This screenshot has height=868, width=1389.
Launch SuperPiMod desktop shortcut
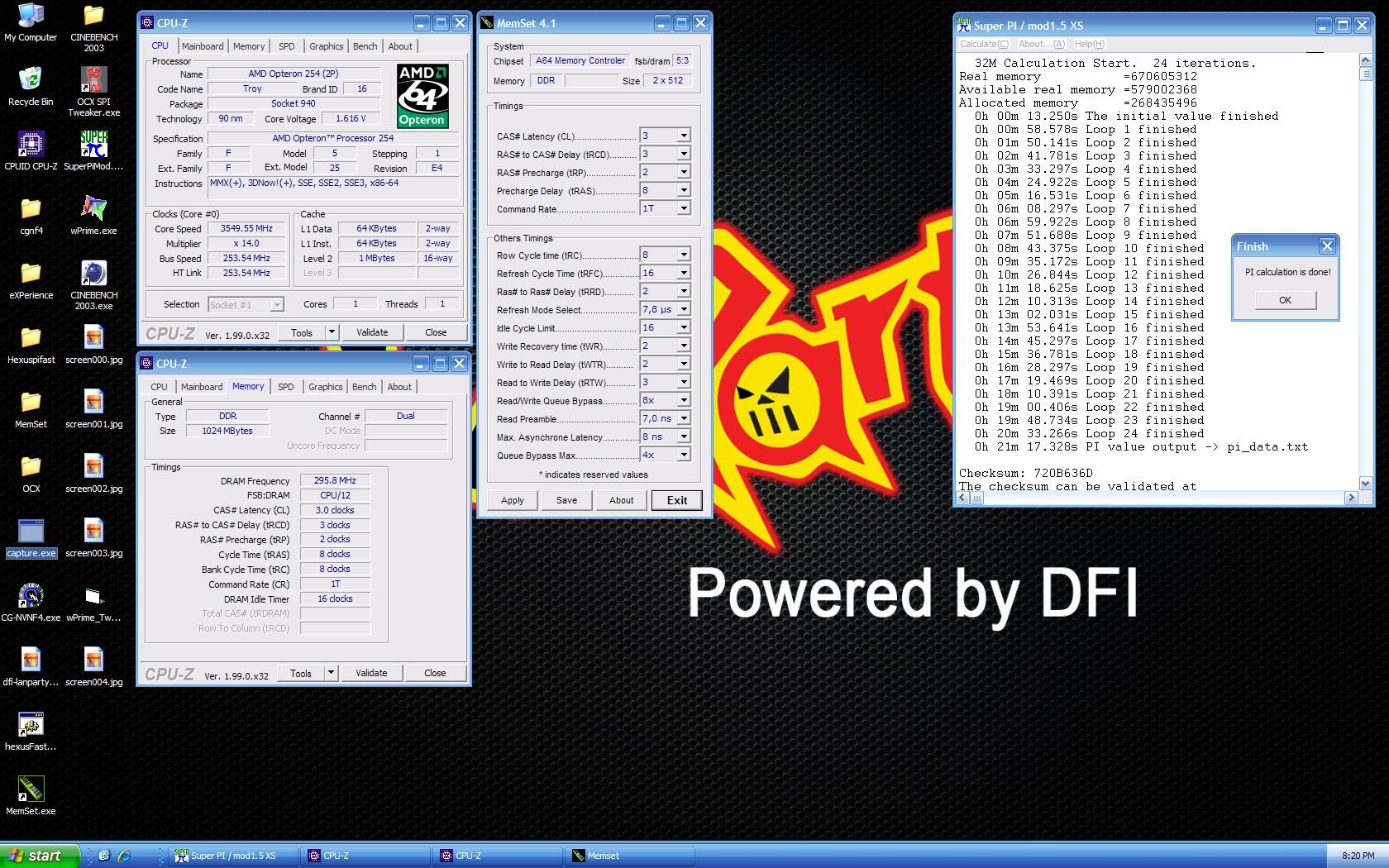[93, 150]
